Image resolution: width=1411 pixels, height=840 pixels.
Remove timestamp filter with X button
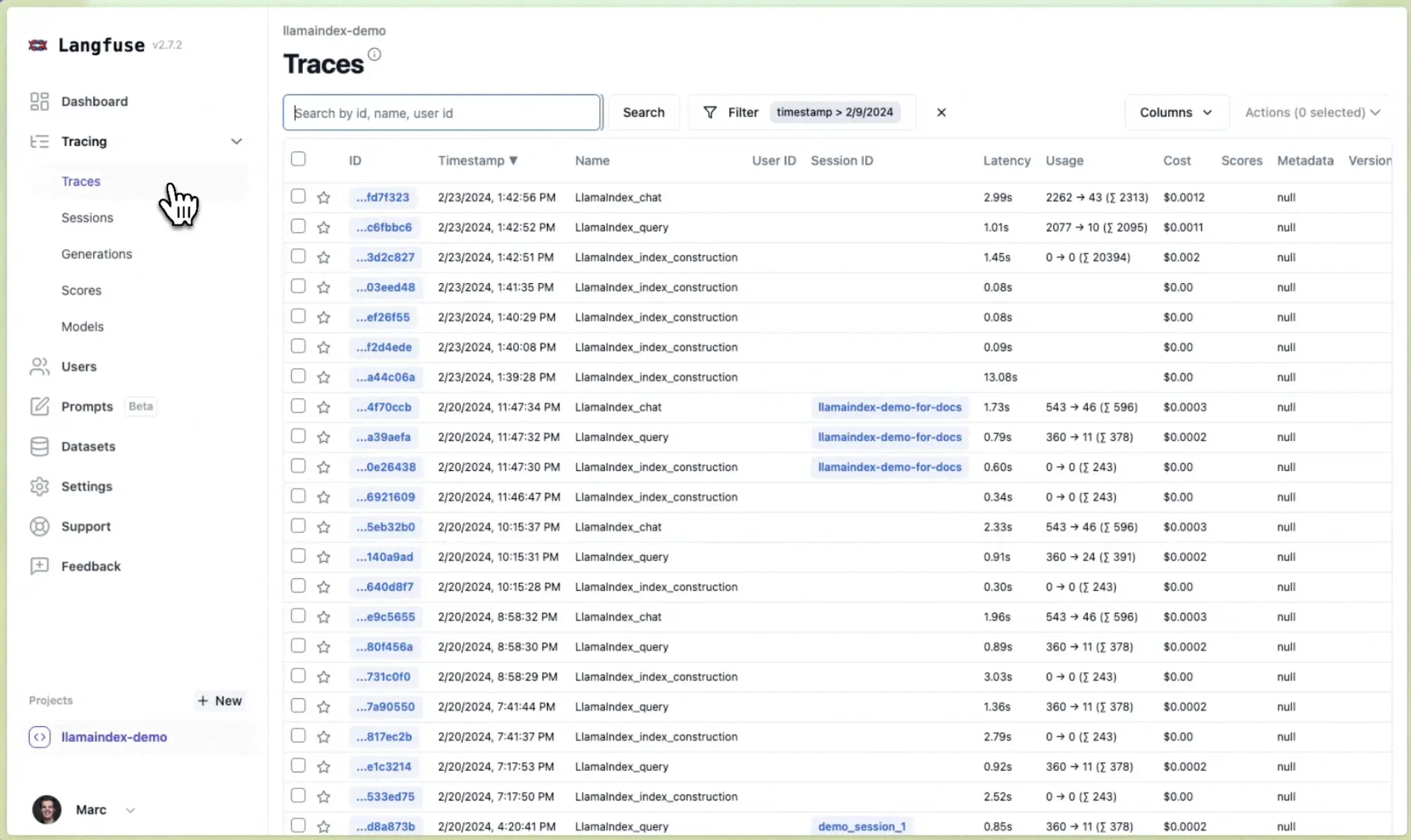(x=941, y=112)
